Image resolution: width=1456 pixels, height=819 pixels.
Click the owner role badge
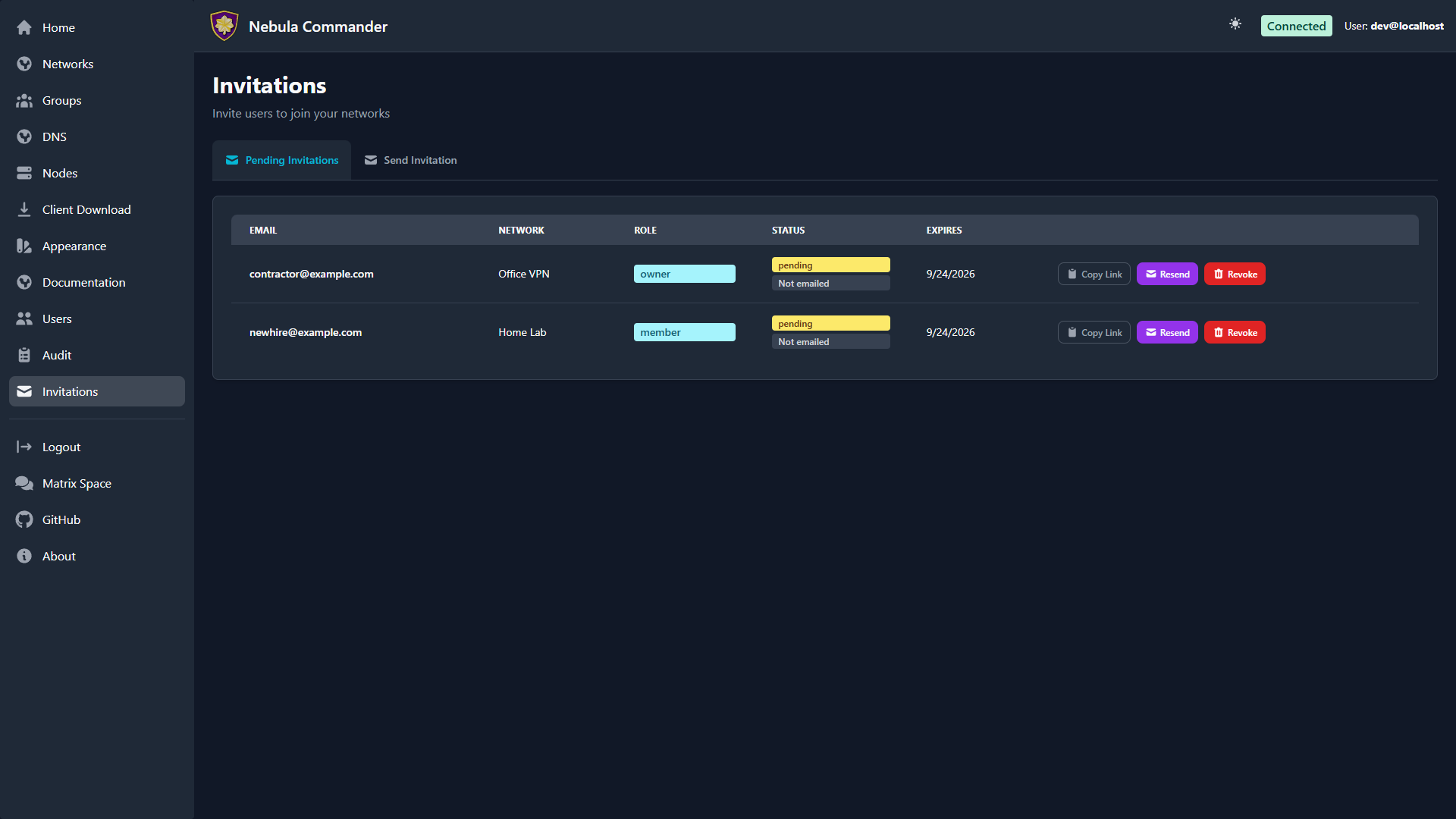(x=684, y=274)
